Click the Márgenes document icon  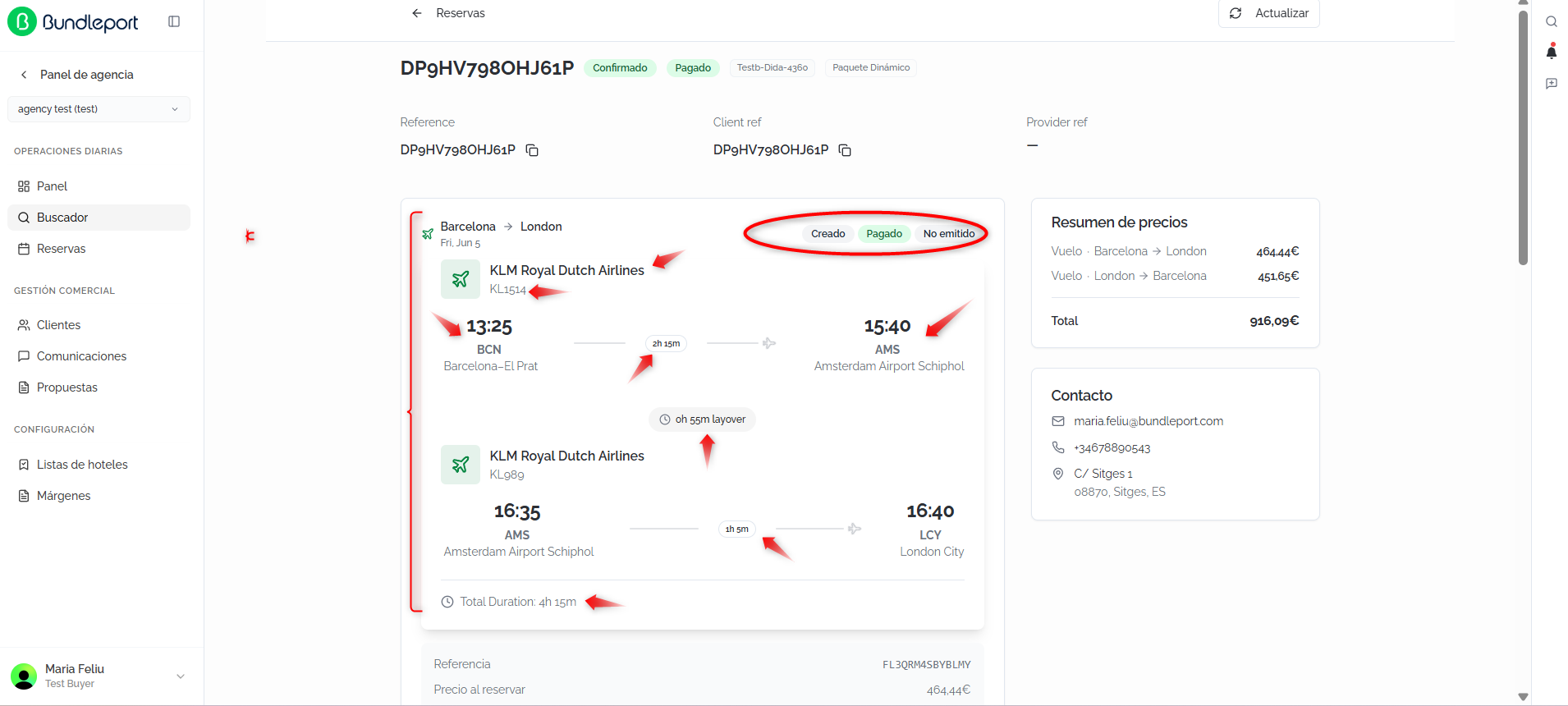pos(24,496)
